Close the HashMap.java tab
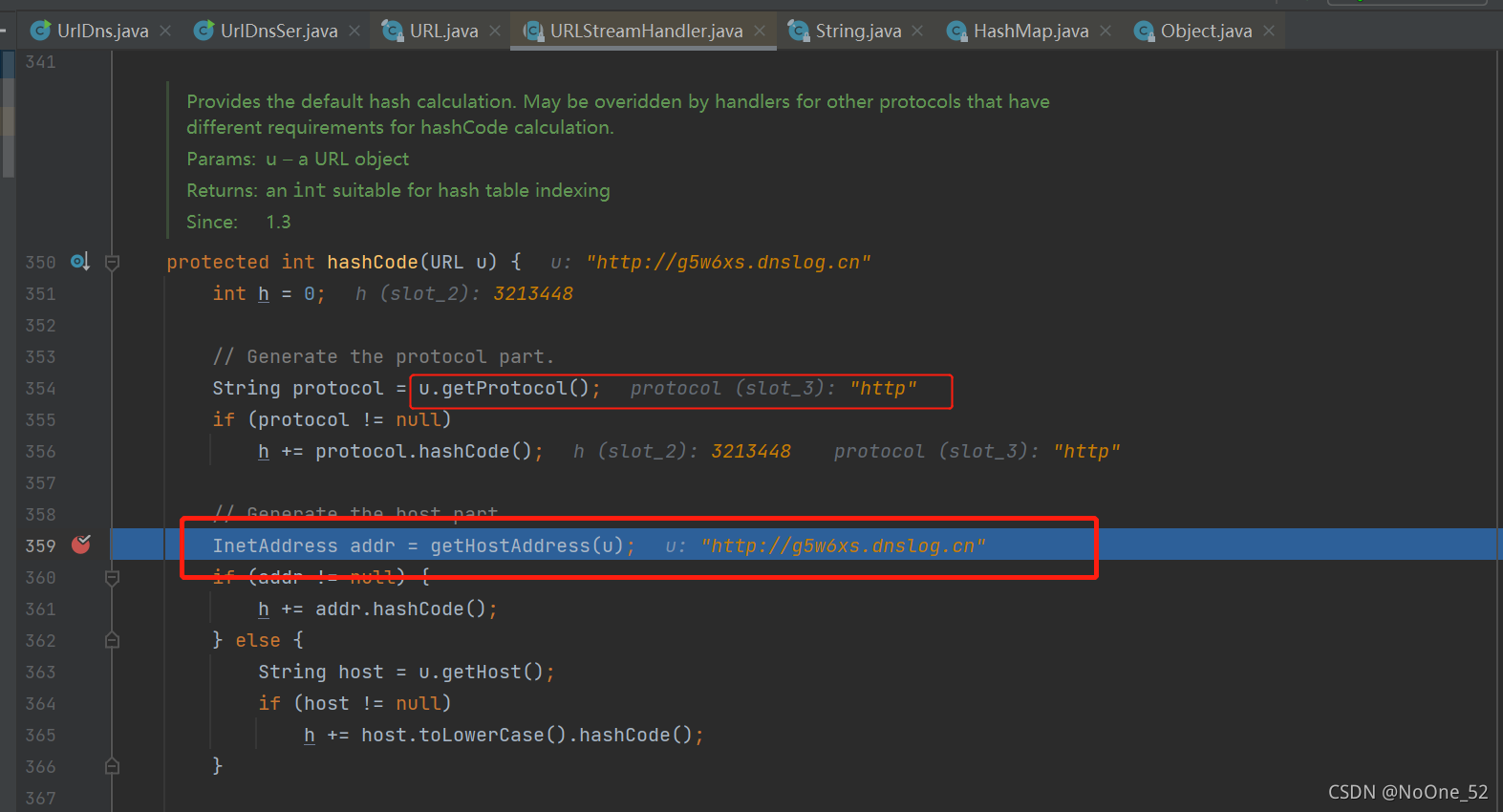1503x812 pixels. click(1106, 31)
